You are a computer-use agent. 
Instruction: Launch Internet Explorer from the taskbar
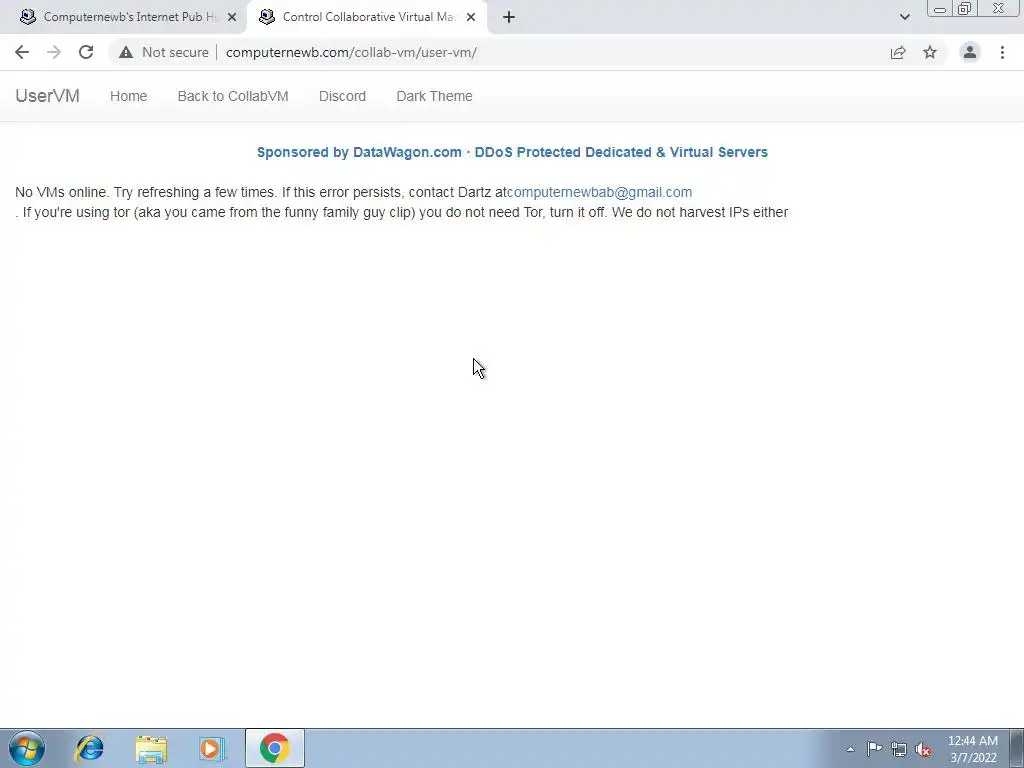pyautogui.click(x=89, y=748)
